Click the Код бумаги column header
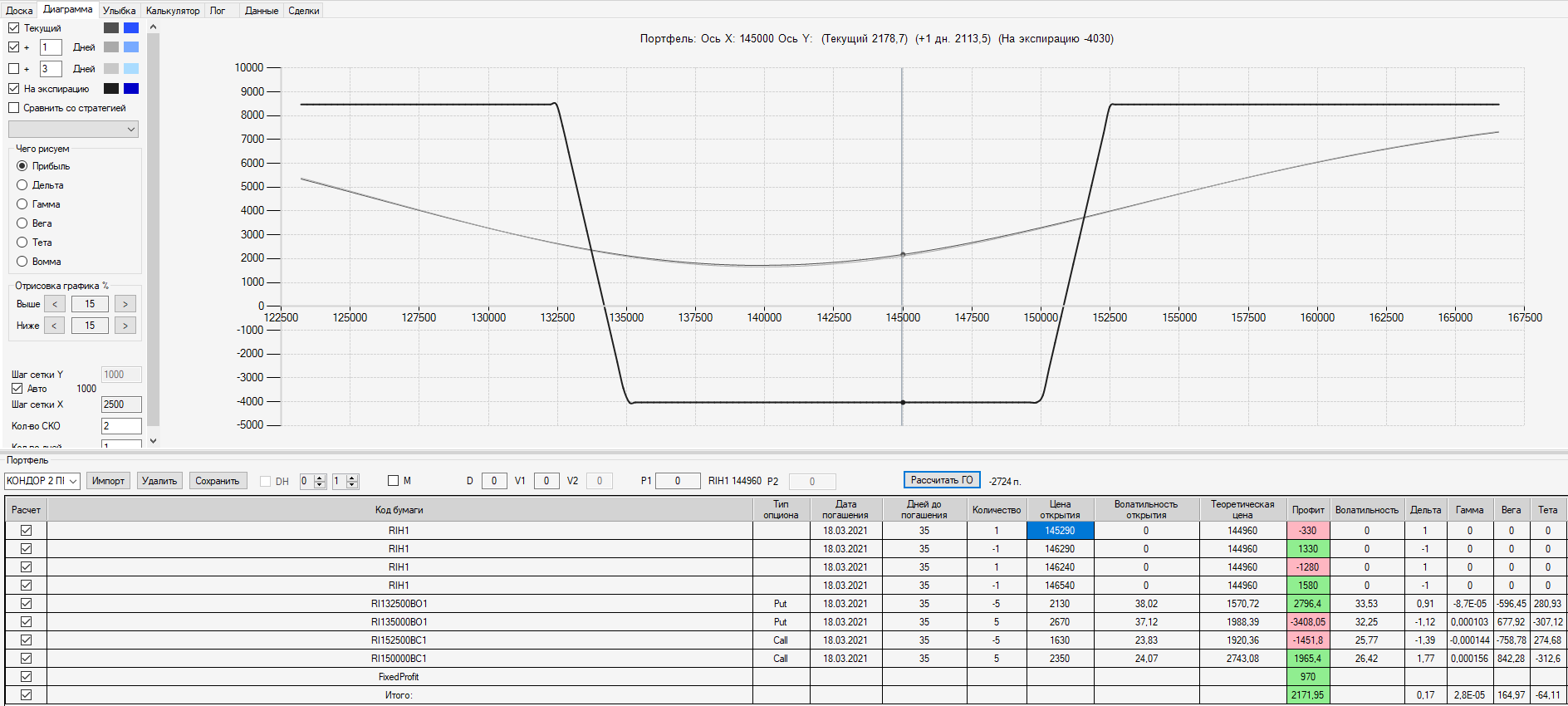This screenshot has width=1568, height=706. click(x=399, y=510)
